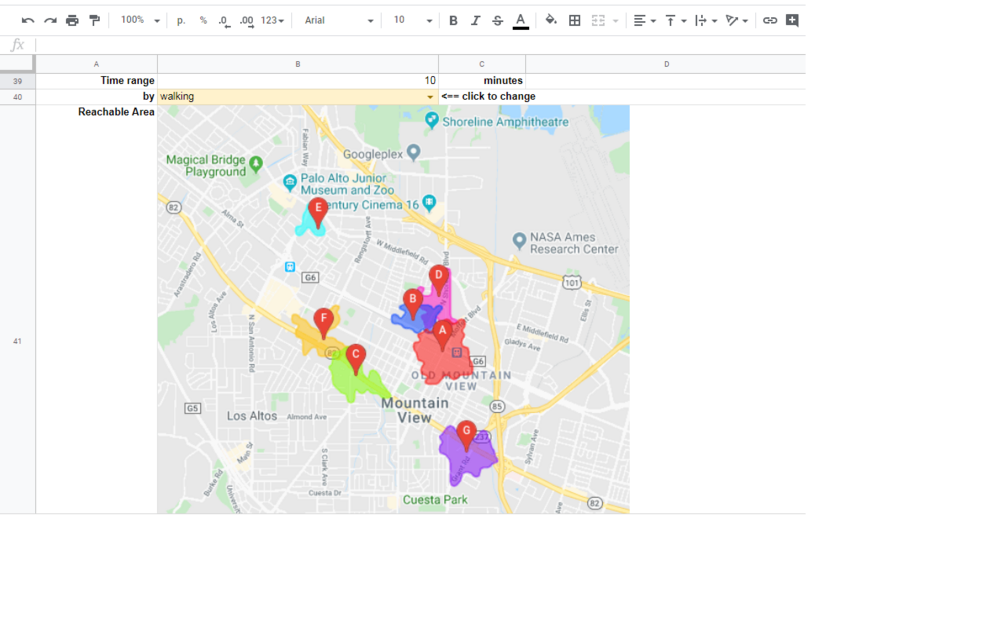Open the Arial font dropdown

pyautogui.click(x=338, y=21)
